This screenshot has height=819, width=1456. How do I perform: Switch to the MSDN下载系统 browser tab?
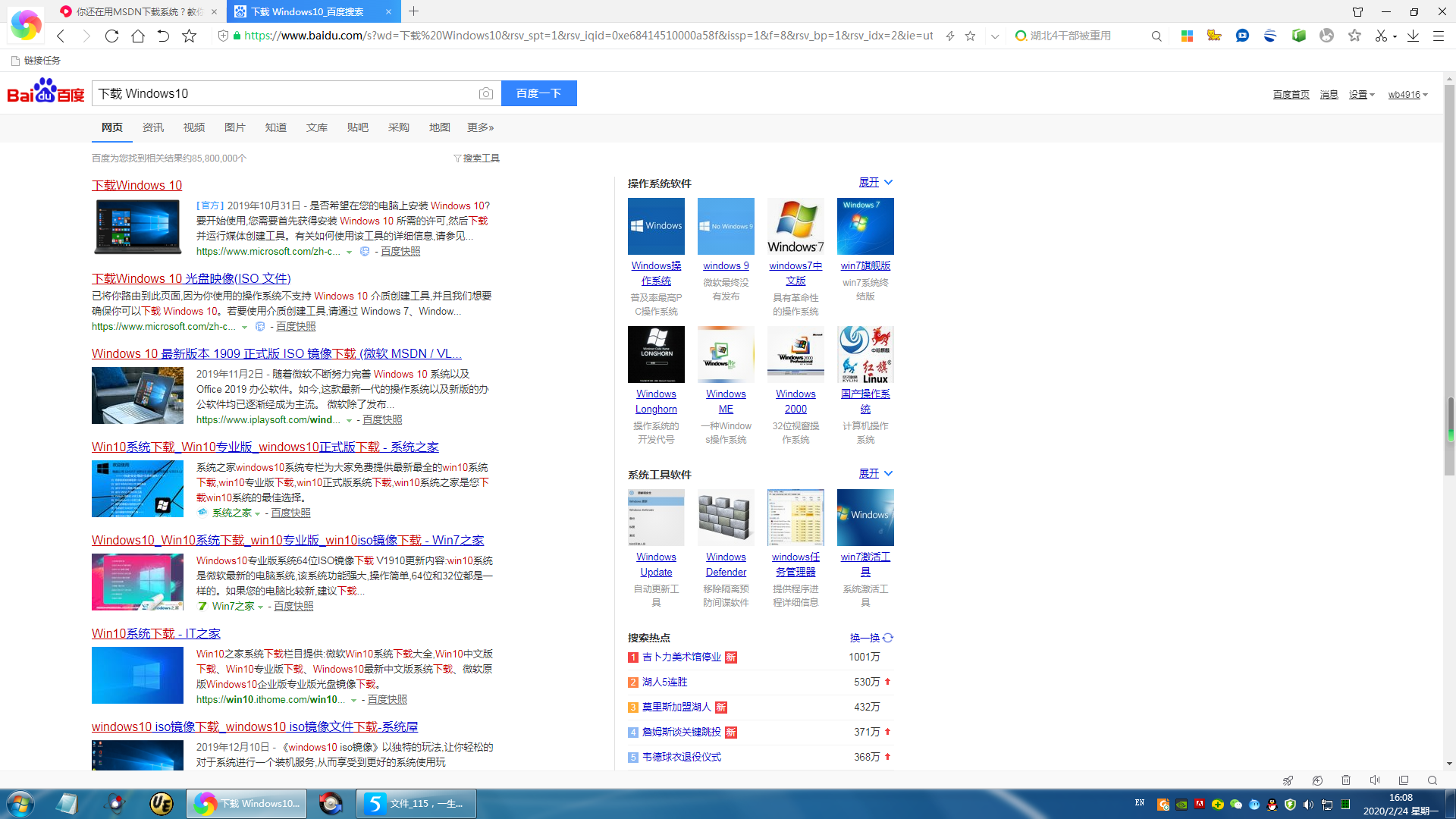pos(139,11)
